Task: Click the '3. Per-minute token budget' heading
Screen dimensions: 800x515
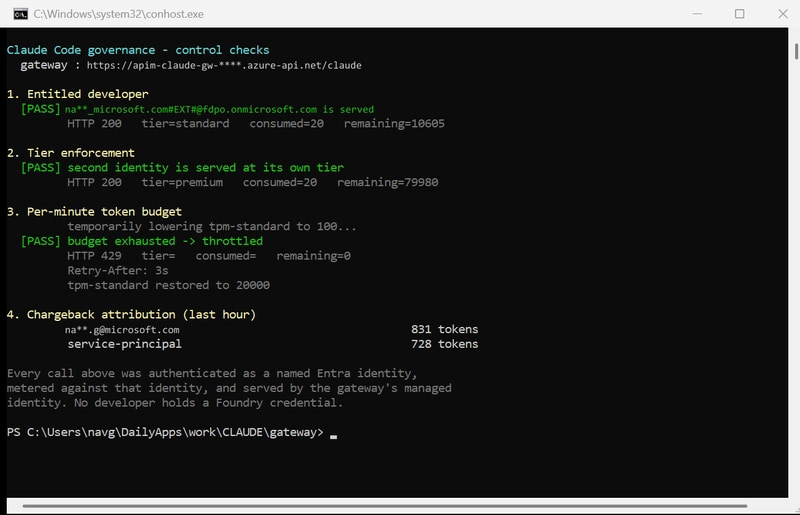Action: [94, 212]
